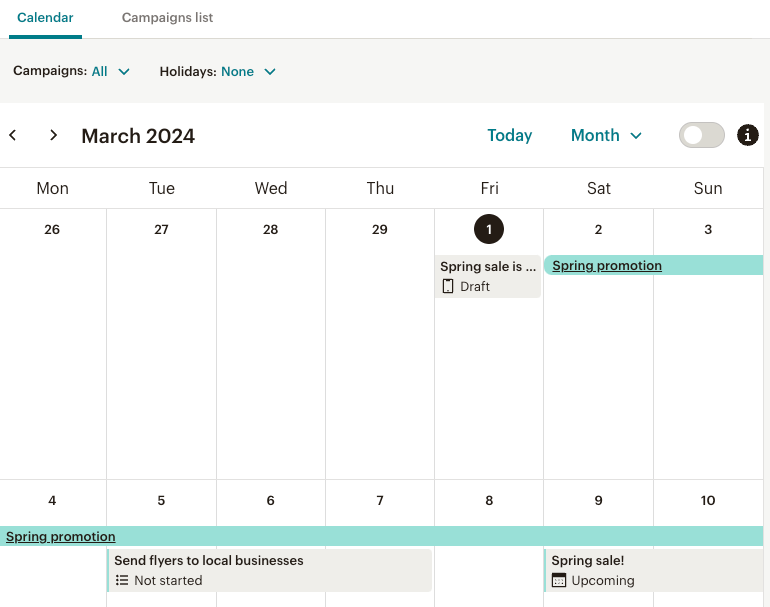Image resolution: width=770 pixels, height=607 pixels.
Task: Open the Campaigns filter dropdown
Action: [x=111, y=71]
